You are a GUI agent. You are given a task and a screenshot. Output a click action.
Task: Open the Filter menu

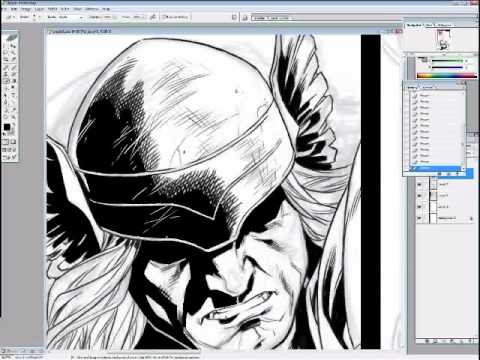point(65,9)
